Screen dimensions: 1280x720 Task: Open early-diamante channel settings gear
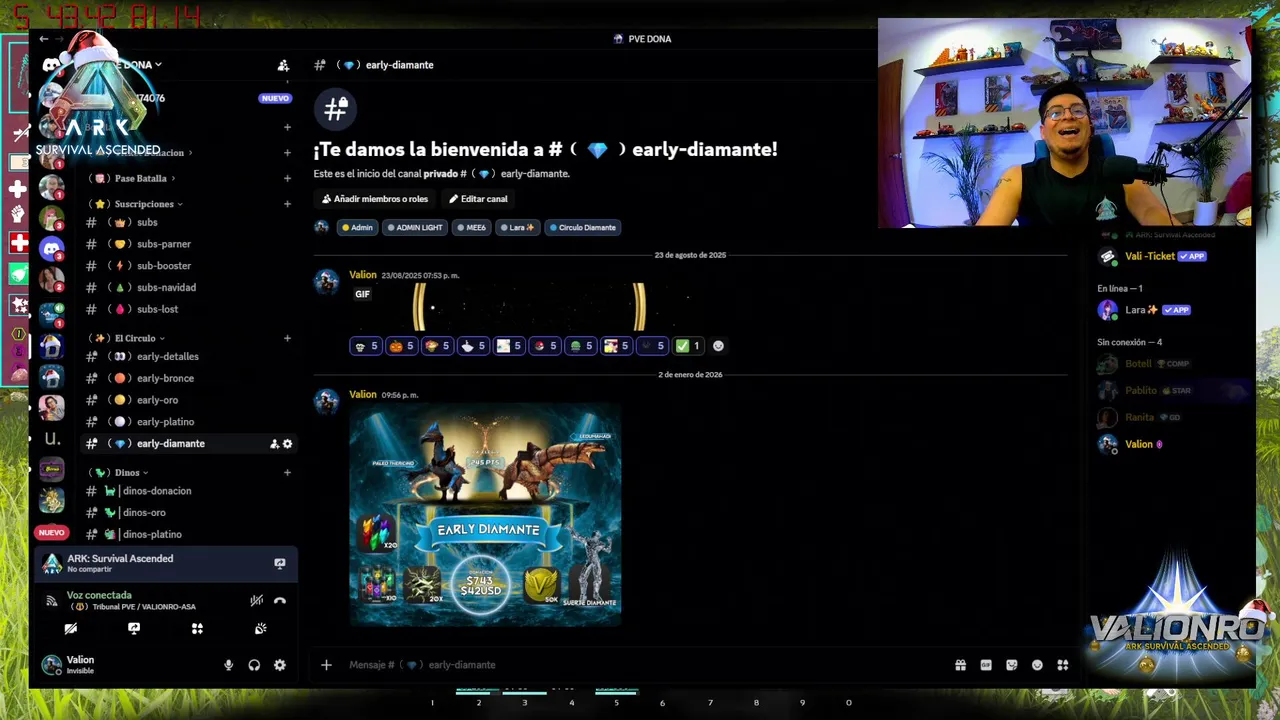(288, 444)
